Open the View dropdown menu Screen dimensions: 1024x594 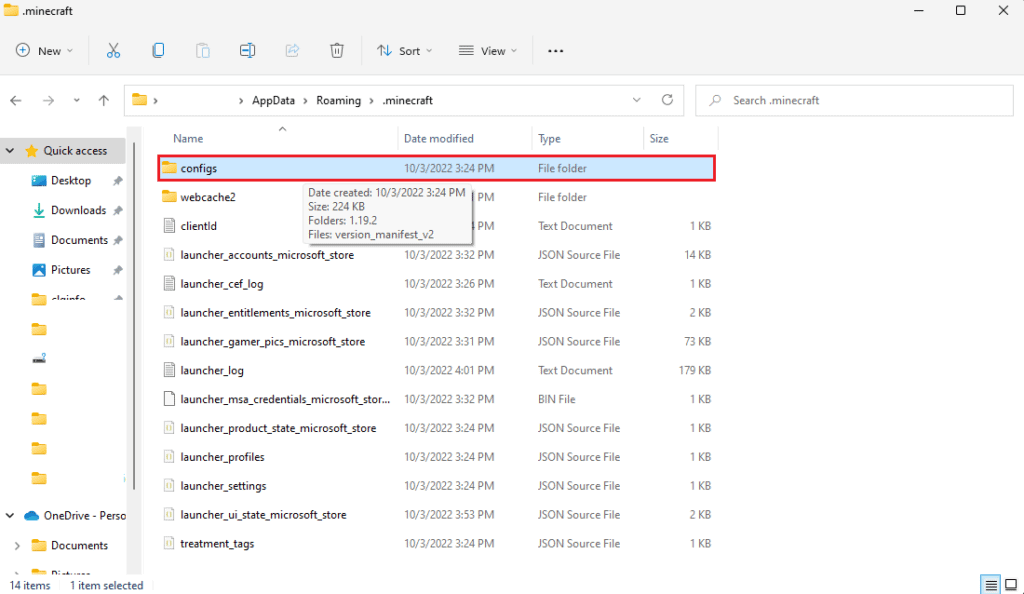coord(488,51)
